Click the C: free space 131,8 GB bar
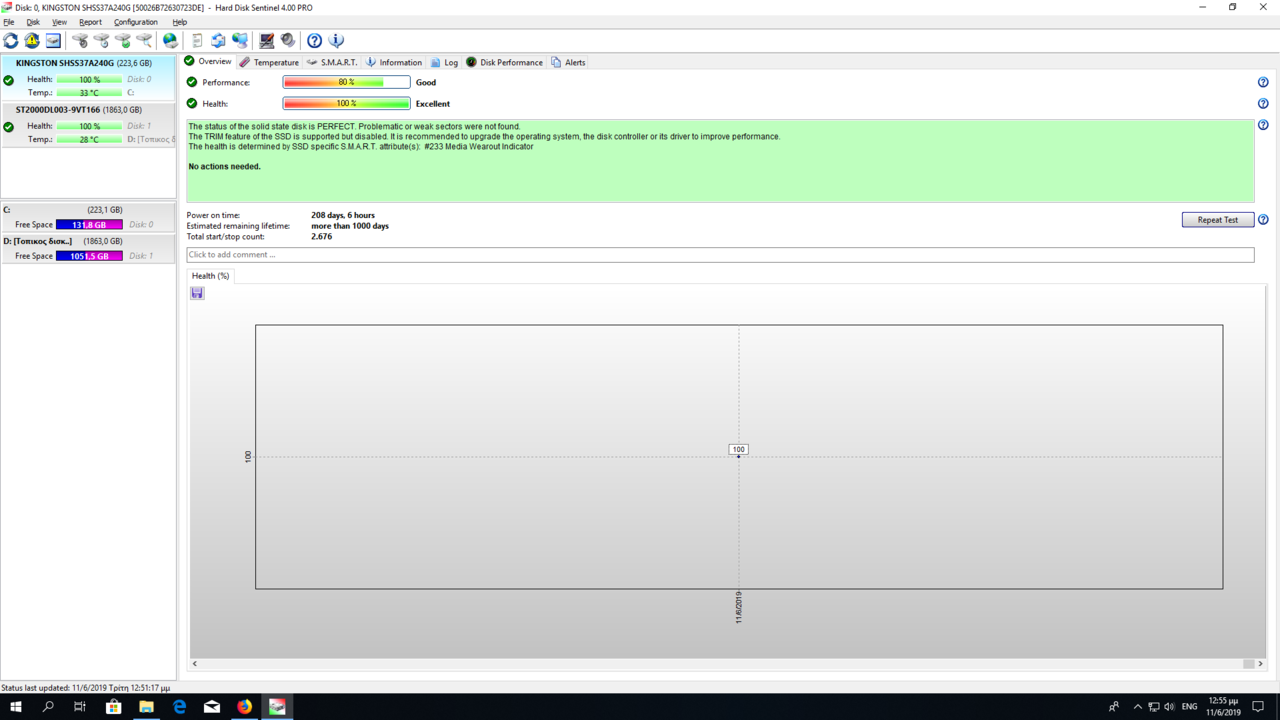The image size is (1280, 720). (x=89, y=225)
